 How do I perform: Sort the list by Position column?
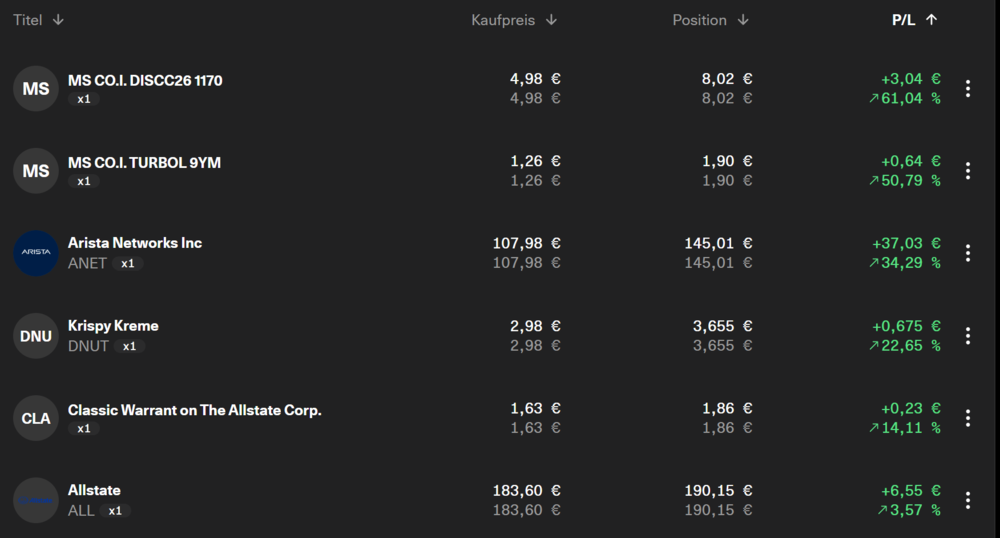click(x=710, y=20)
